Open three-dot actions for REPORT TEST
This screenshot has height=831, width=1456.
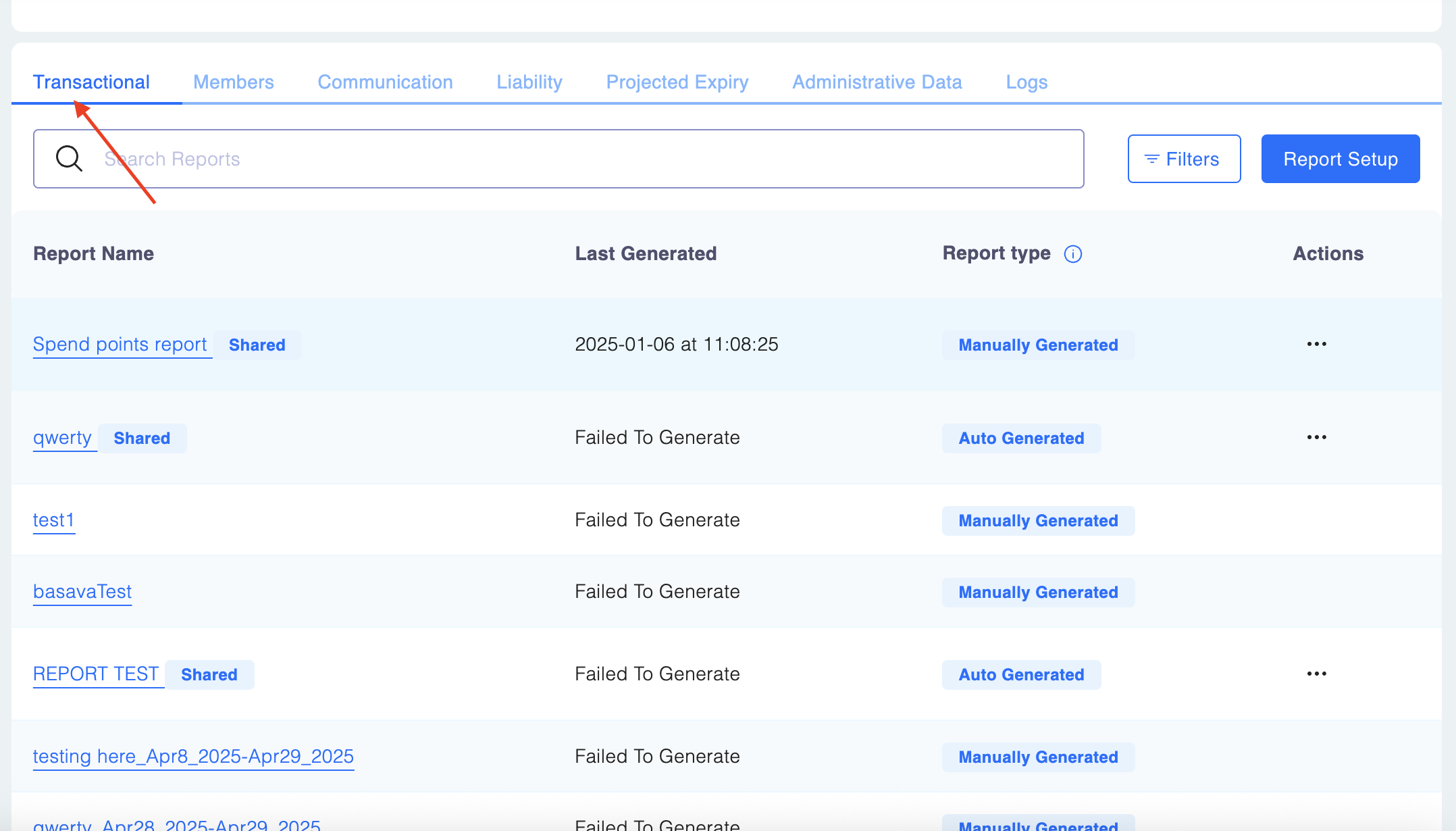[x=1316, y=674]
